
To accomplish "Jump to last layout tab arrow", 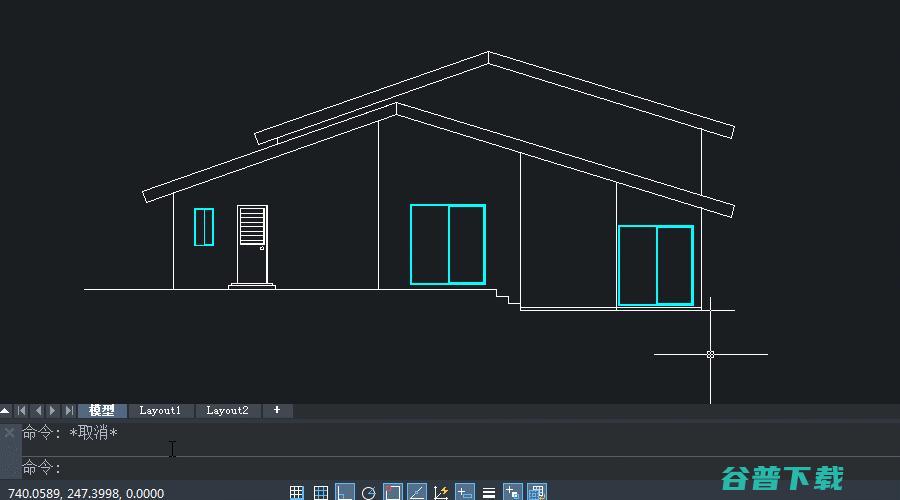I will coord(69,410).
